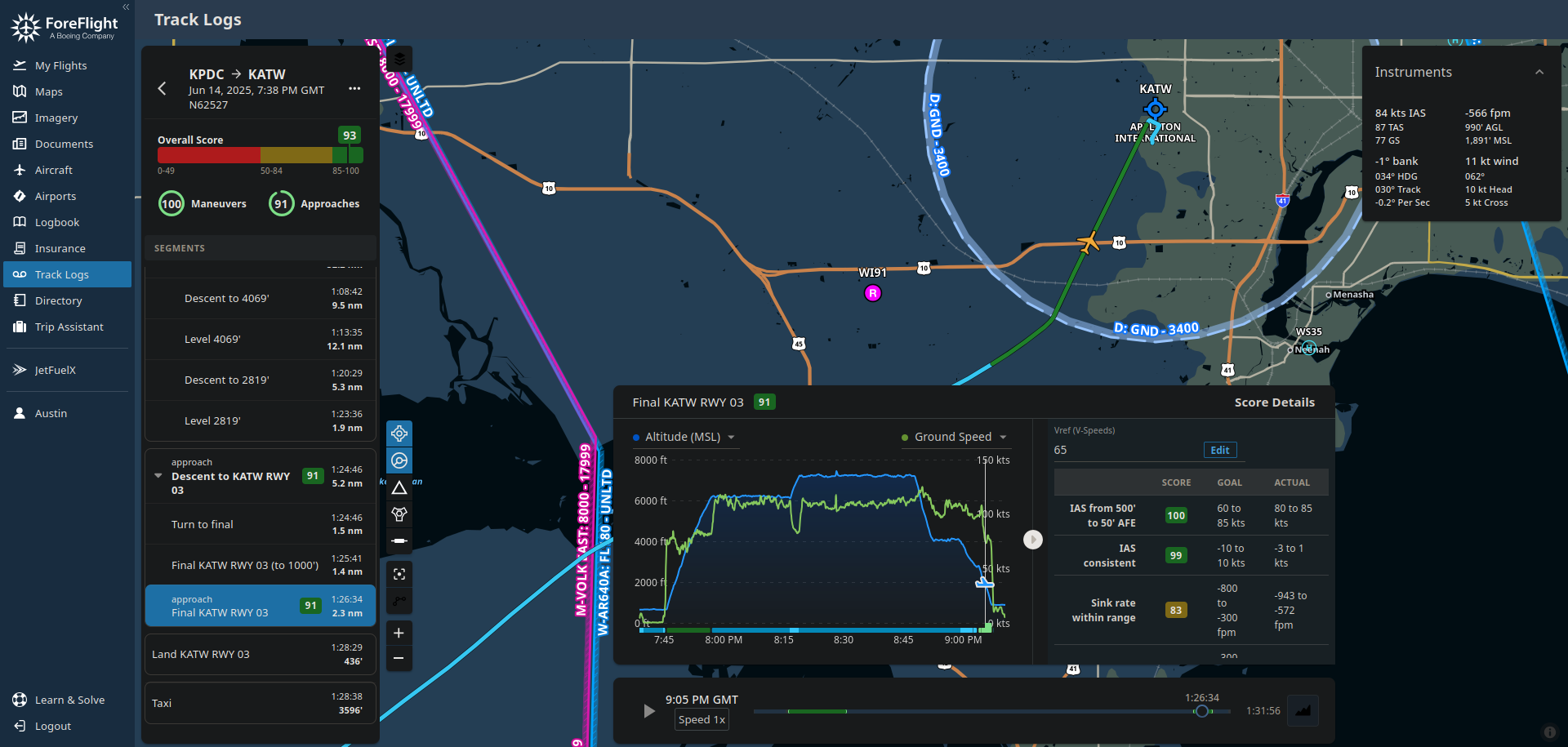This screenshot has width=1568, height=747.
Task: Select Final KATW RWY 03 (to 1000') segment
Action: (x=261, y=565)
